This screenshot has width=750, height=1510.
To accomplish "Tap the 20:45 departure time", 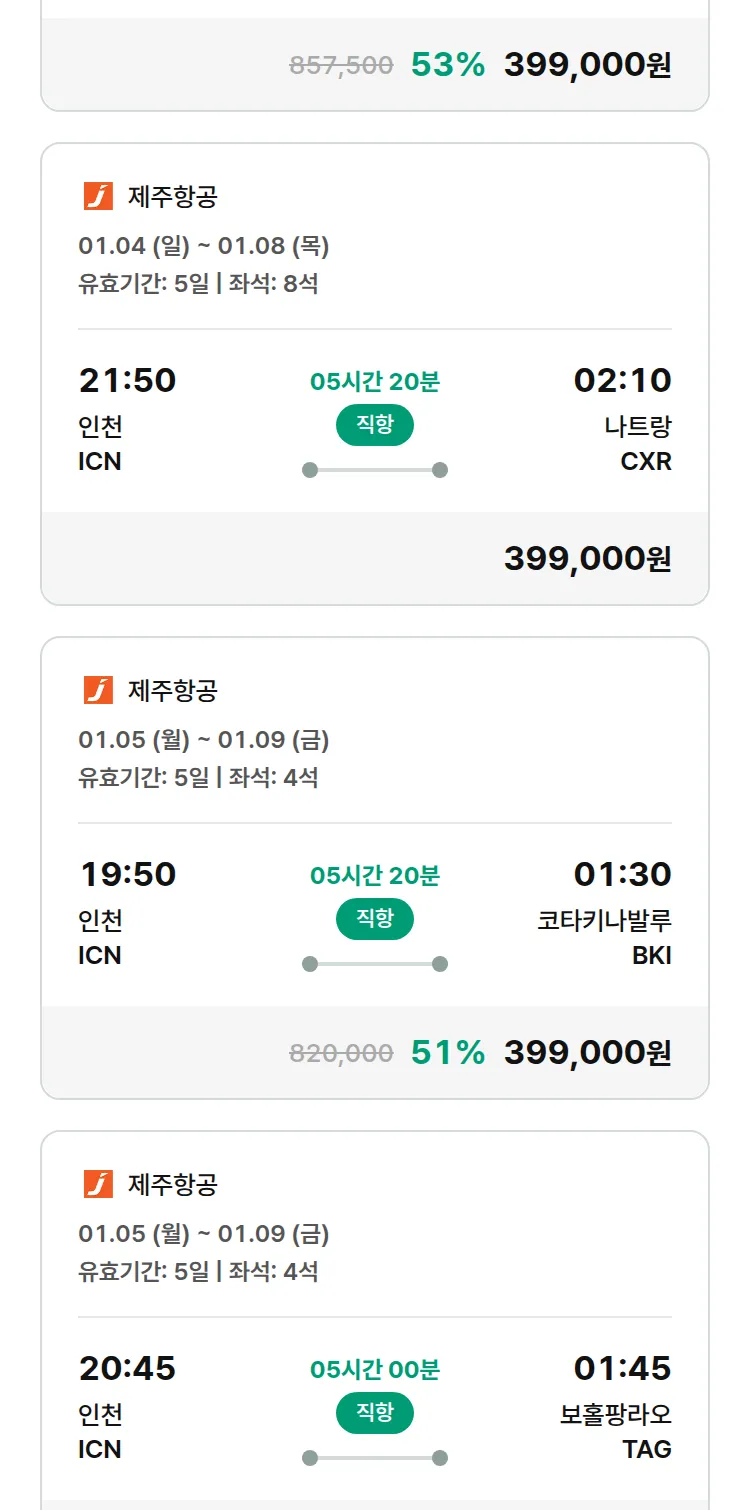I will click(x=127, y=1368).
